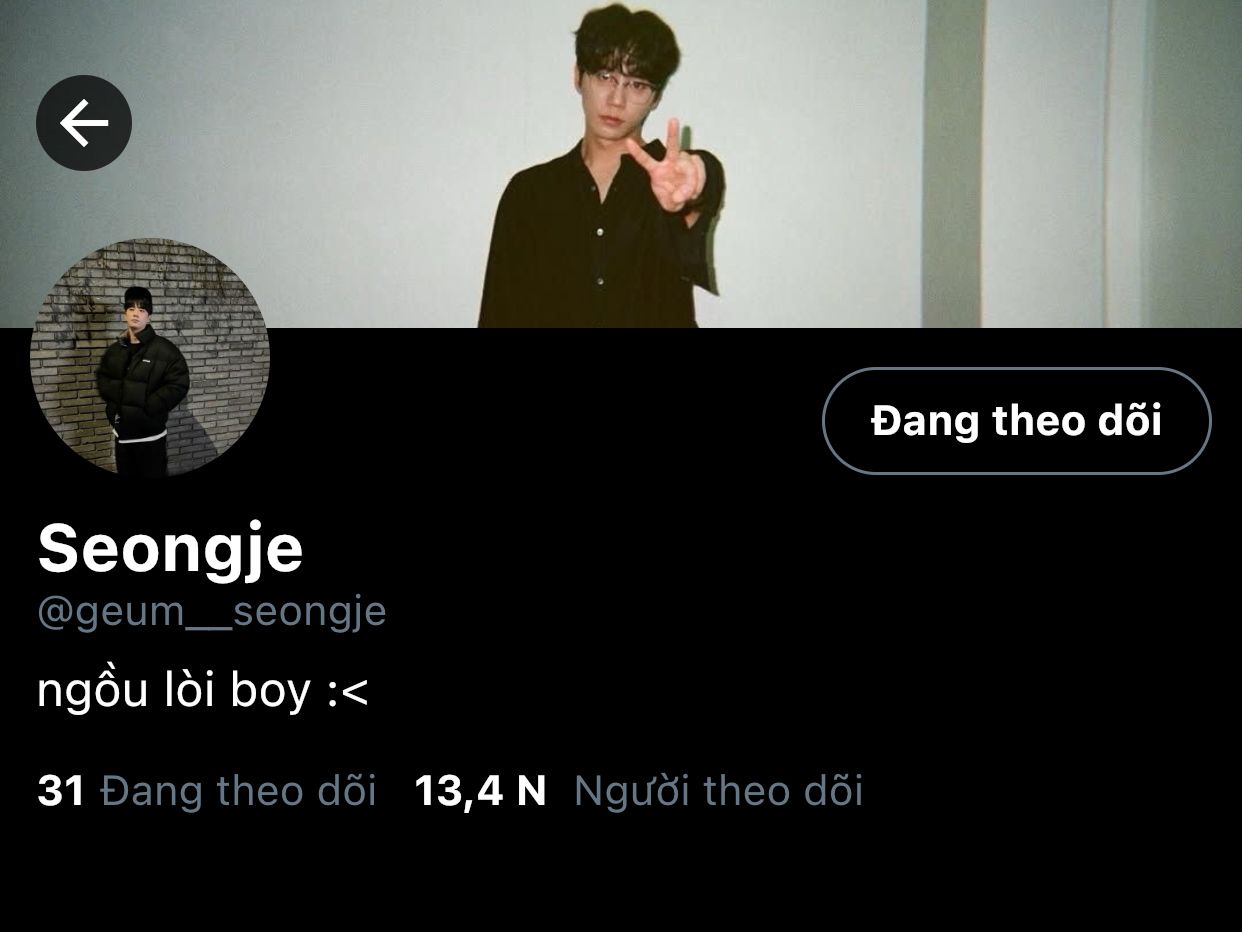The height and width of the screenshot is (932, 1242).
Task: Open the 31 Đang theo dõi list
Action: click(207, 791)
